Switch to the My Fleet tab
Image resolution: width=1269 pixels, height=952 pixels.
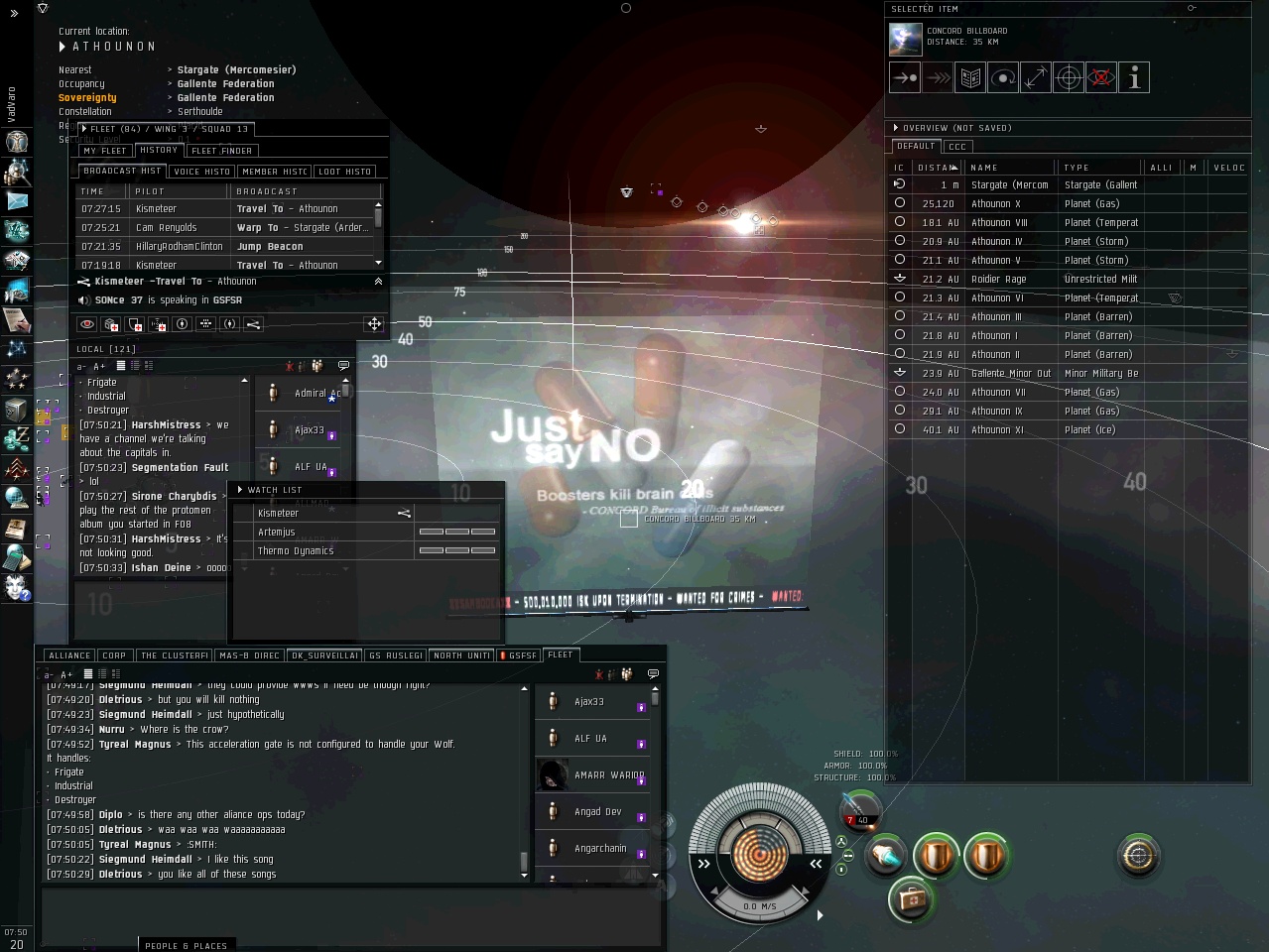pos(105,151)
